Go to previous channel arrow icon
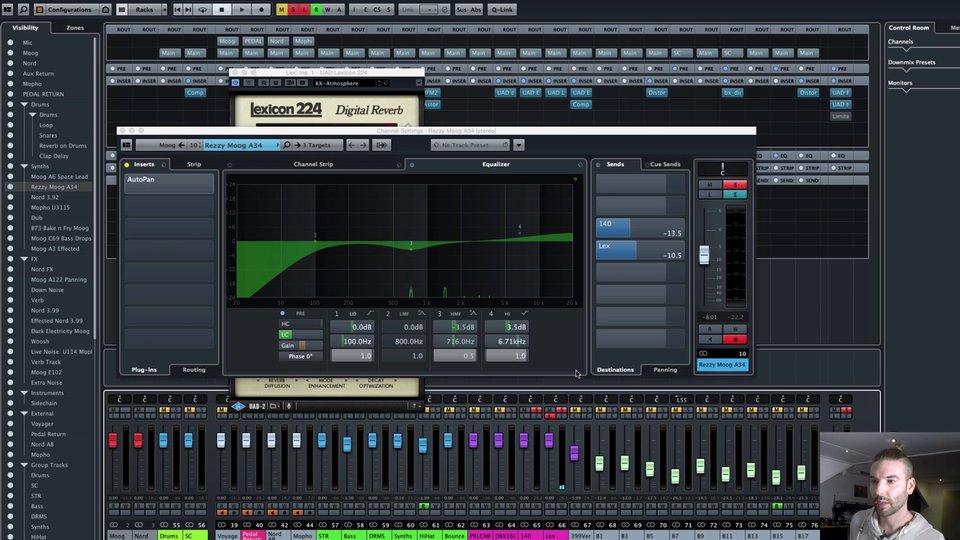960x540 pixels. coord(351,145)
